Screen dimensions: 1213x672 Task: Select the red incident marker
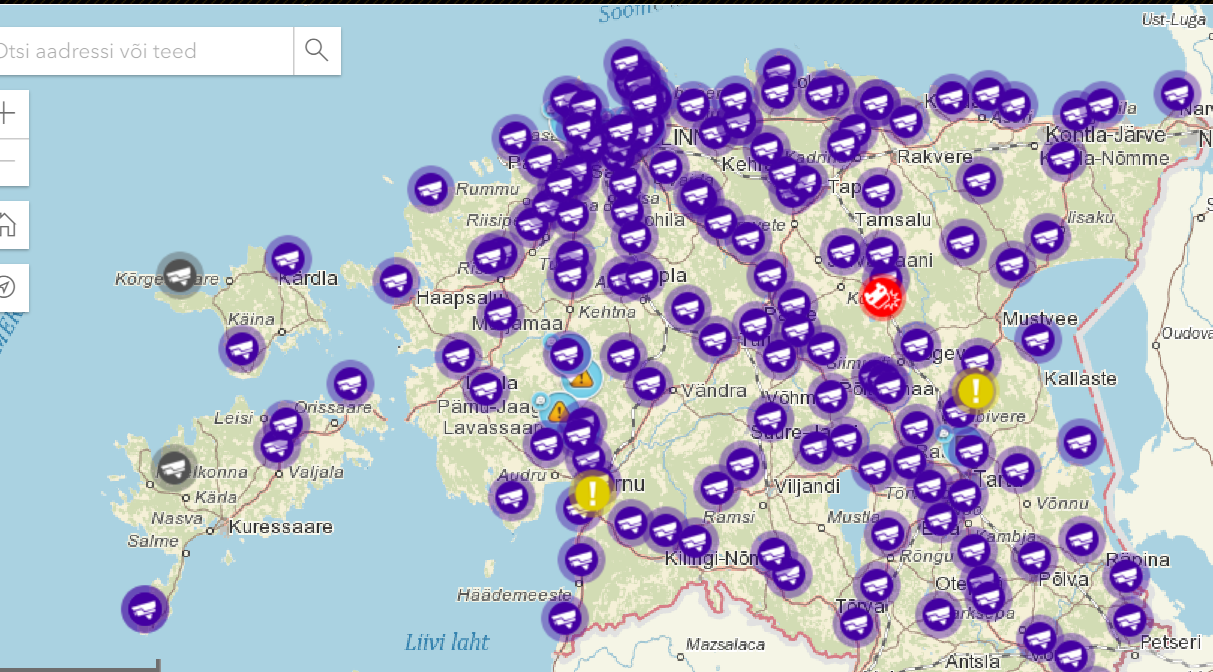882,296
